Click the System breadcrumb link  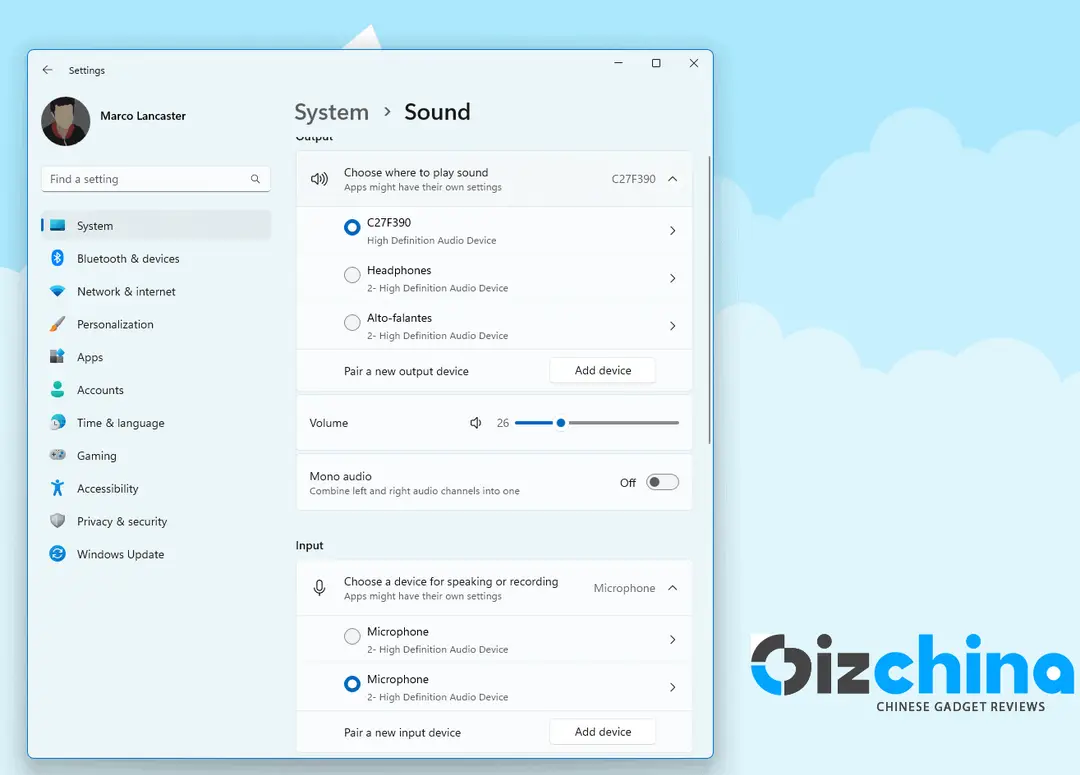coord(331,112)
